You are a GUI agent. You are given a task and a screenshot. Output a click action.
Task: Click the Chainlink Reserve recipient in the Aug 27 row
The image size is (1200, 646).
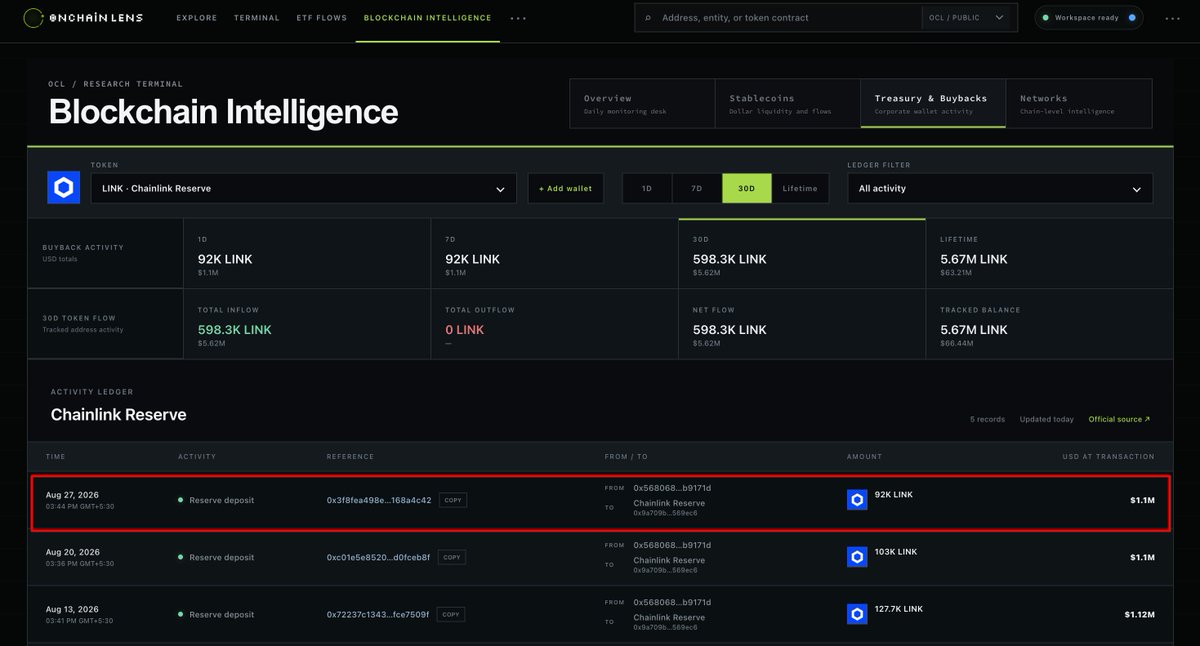[x=669, y=503]
